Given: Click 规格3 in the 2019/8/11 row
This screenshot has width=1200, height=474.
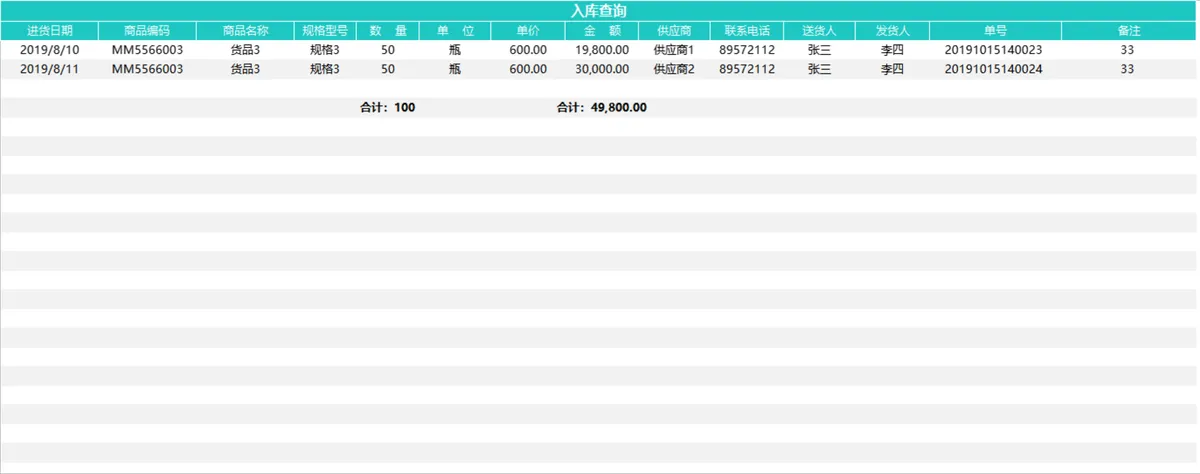Looking at the screenshot, I should [x=325, y=69].
